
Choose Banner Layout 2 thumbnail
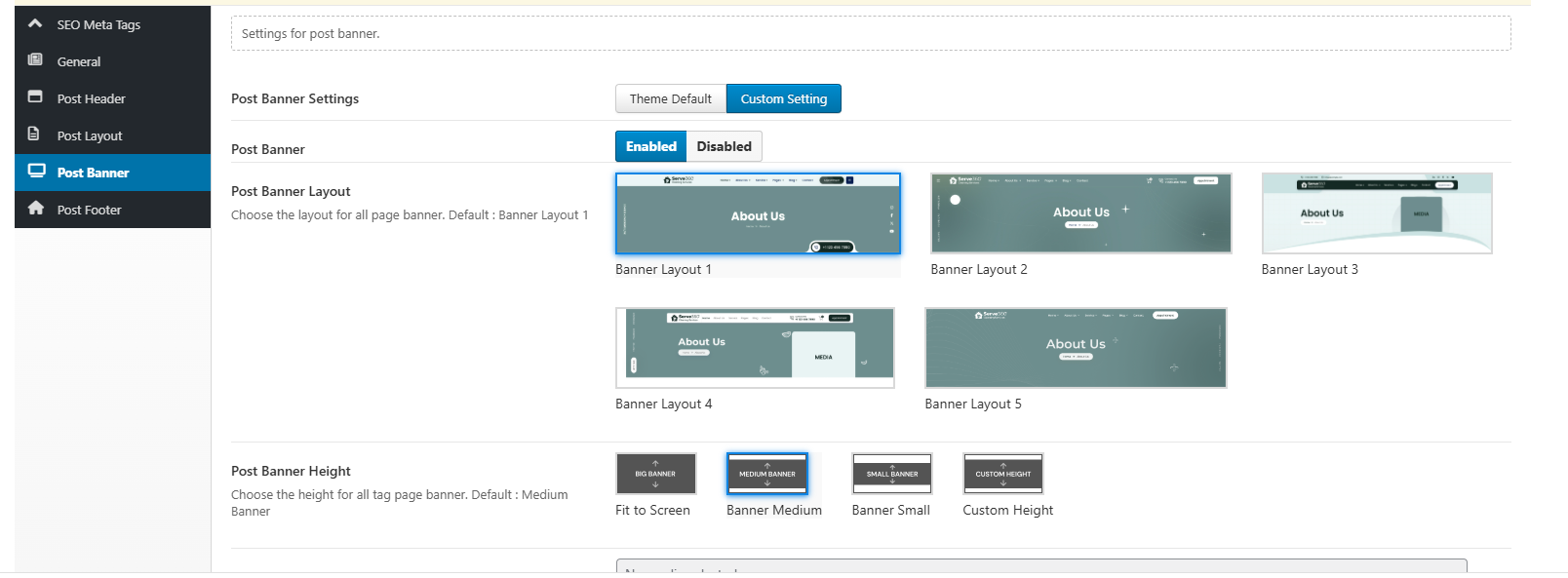coord(1080,213)
